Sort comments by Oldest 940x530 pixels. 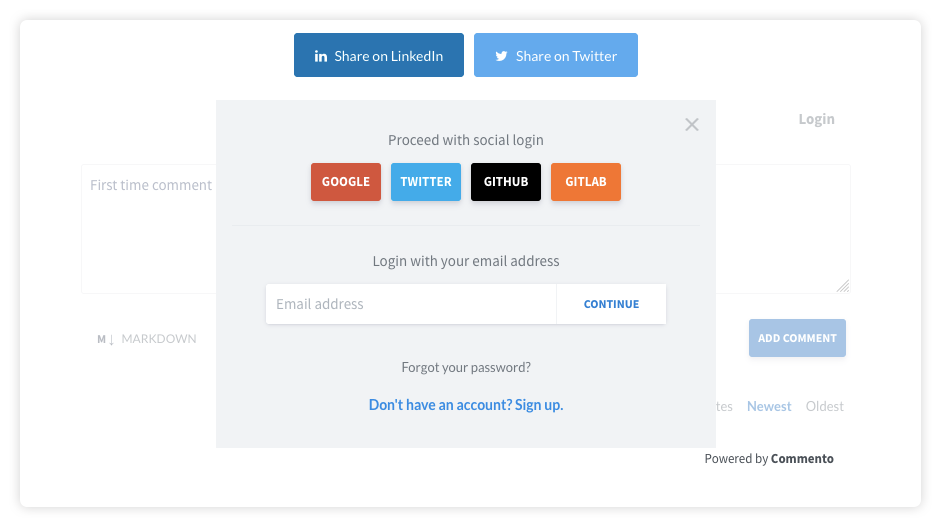coord(825,406)
